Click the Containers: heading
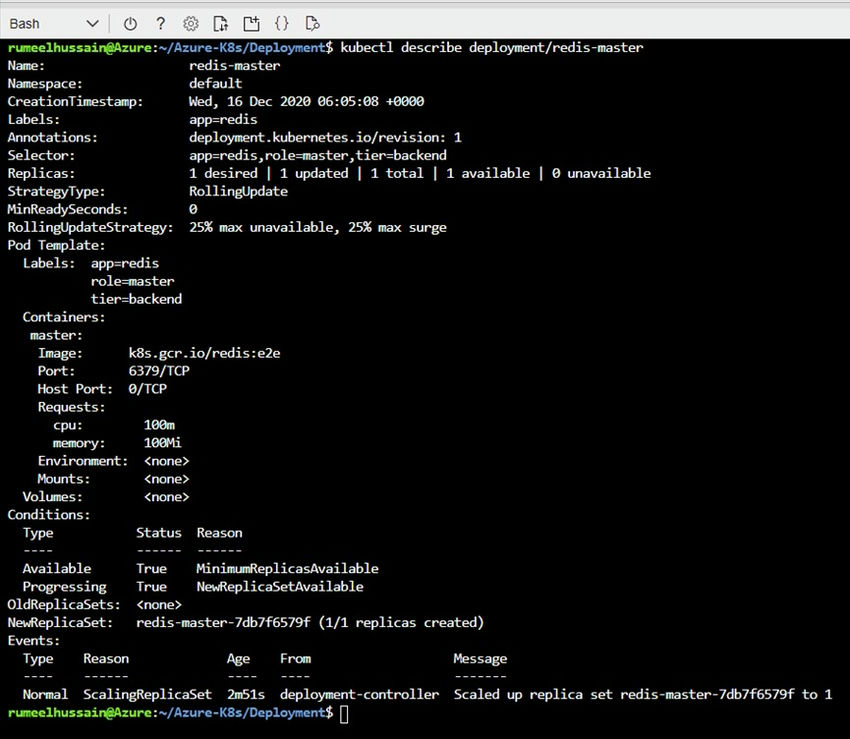 coord(64,317)
